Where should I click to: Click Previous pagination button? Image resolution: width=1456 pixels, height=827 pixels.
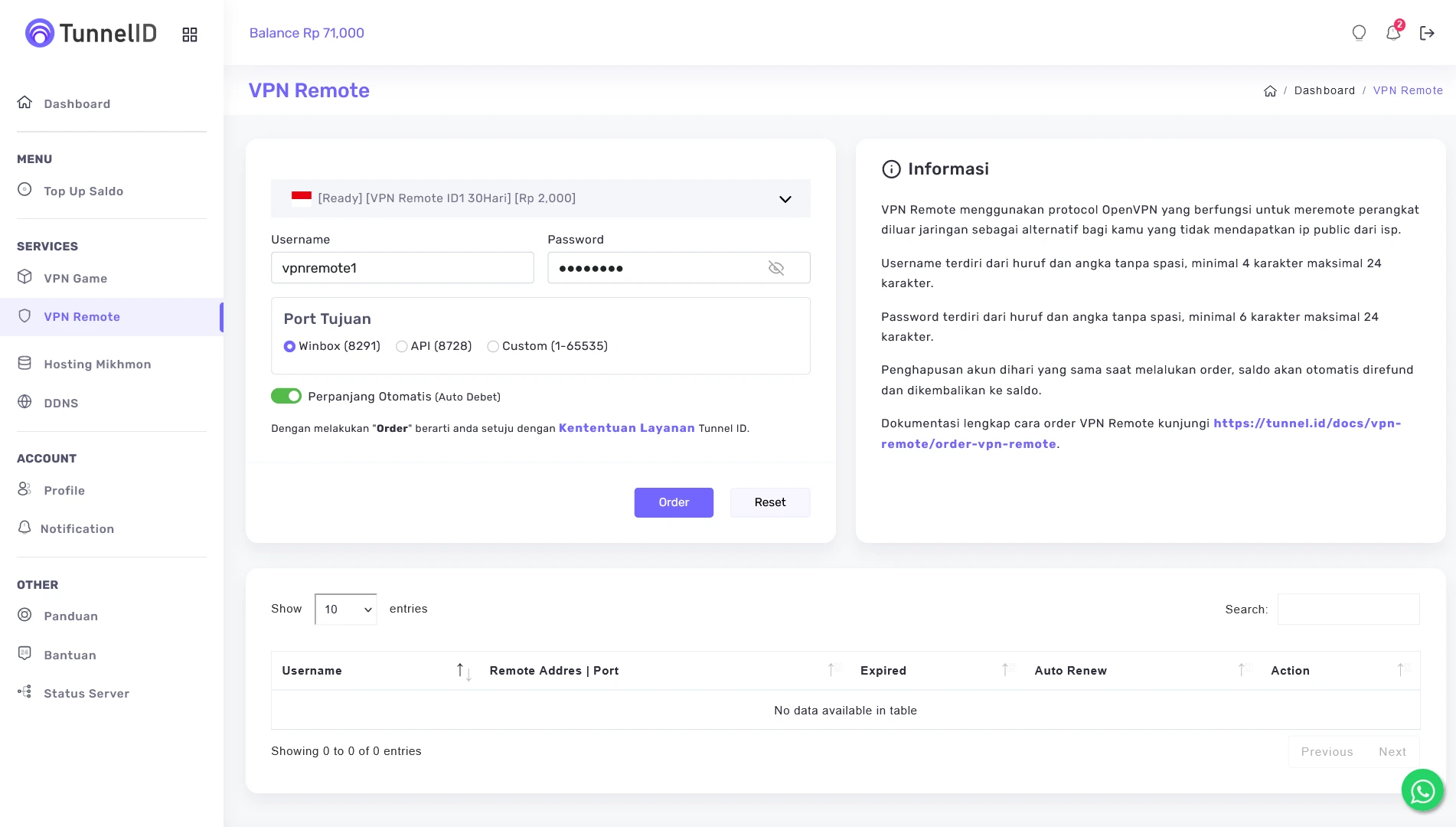pyautogui.click(x=1327, y=752)
